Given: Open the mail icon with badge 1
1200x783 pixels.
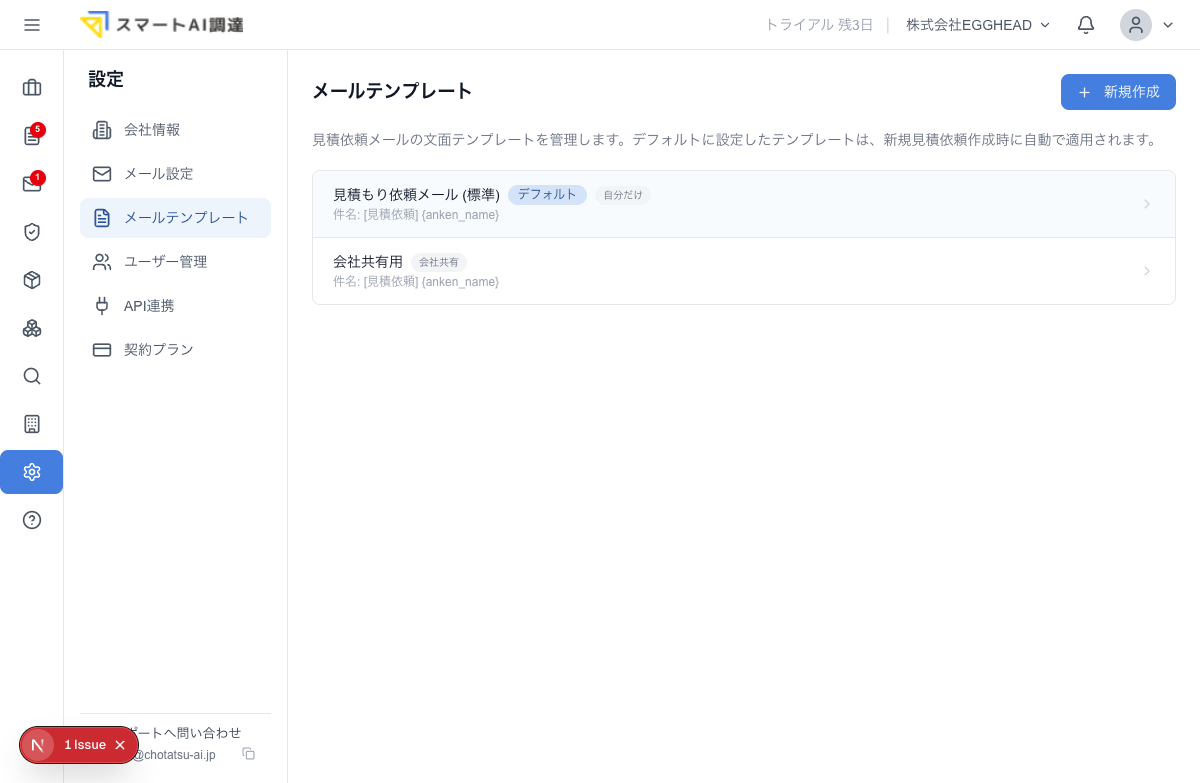Looking at the screenshot, I should tap(32, 184).
